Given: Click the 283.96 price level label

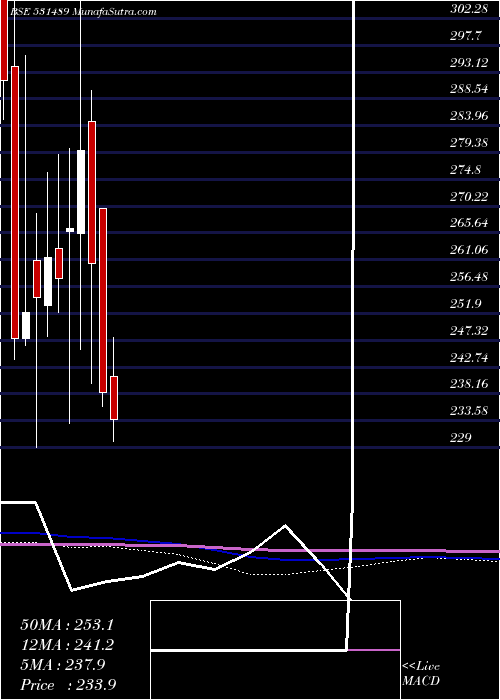Looking at the screenshot, I should click(x=468, y=116).
